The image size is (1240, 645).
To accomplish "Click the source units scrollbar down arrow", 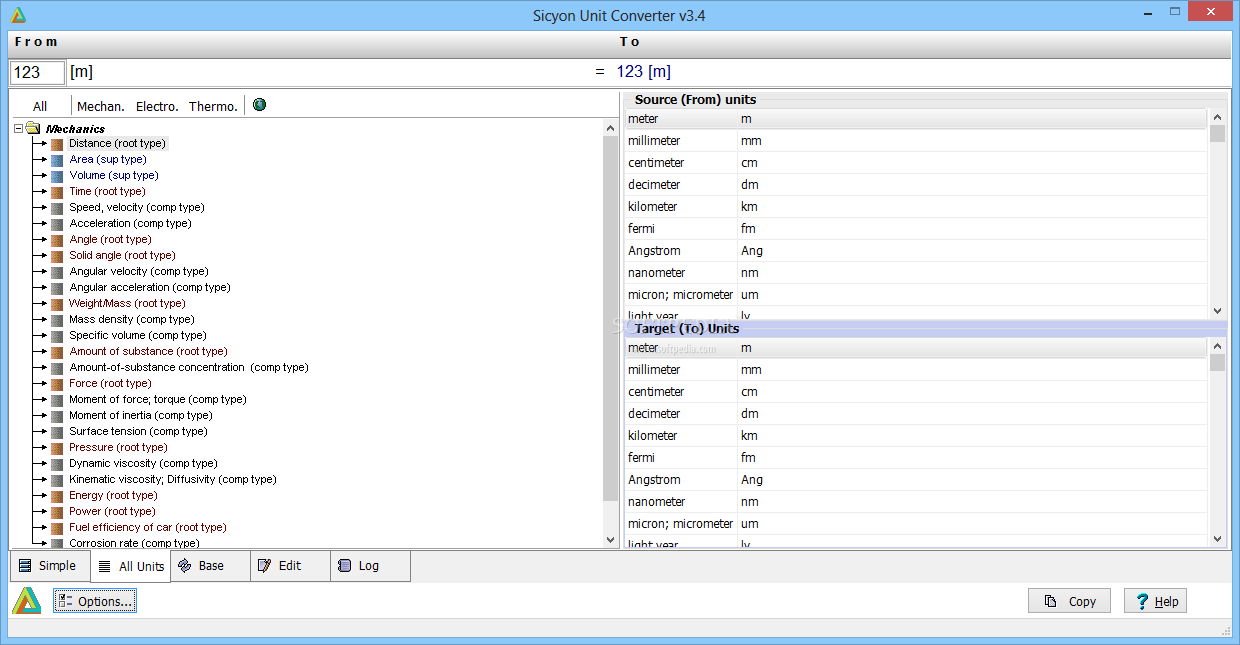I will click(x=1217, y=311).
